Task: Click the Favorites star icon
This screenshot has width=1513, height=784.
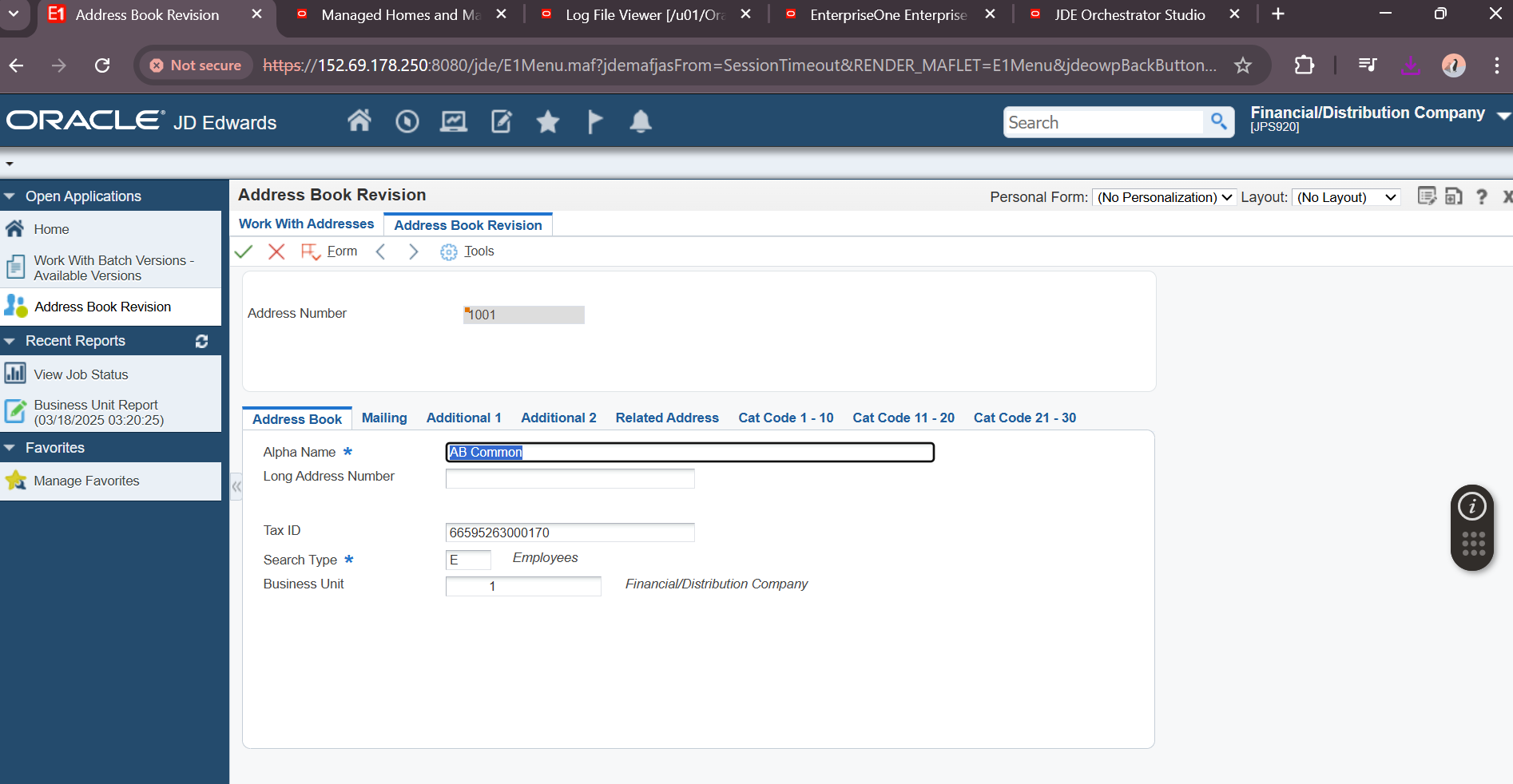Action: 547,121
